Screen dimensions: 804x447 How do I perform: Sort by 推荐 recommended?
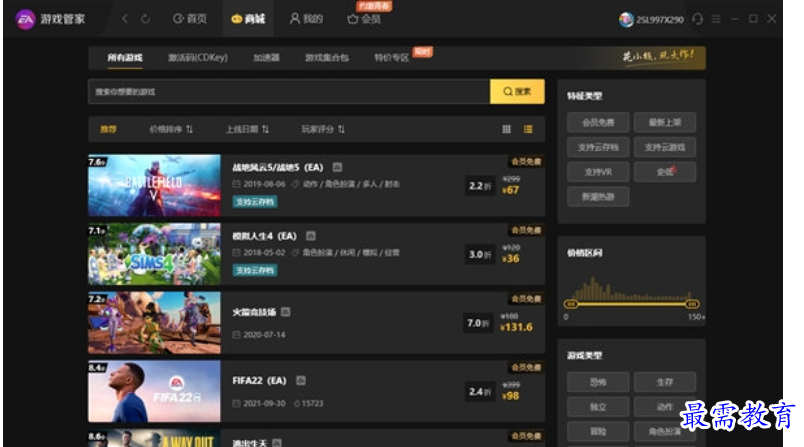108,129
